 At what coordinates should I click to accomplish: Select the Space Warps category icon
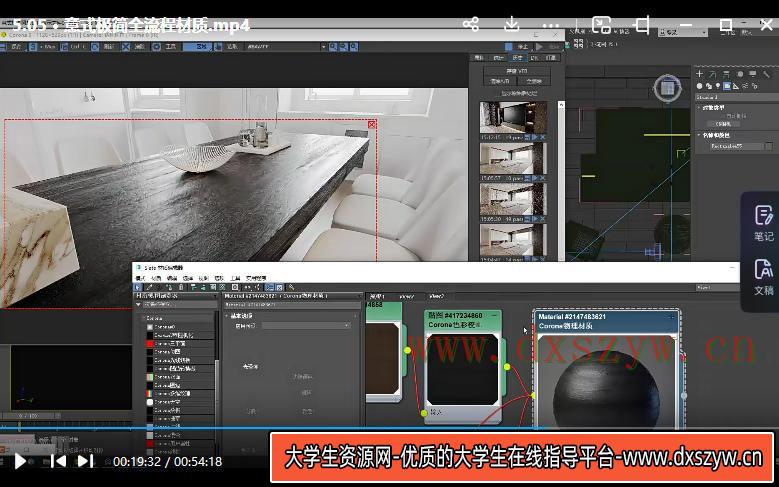point(745,86)
